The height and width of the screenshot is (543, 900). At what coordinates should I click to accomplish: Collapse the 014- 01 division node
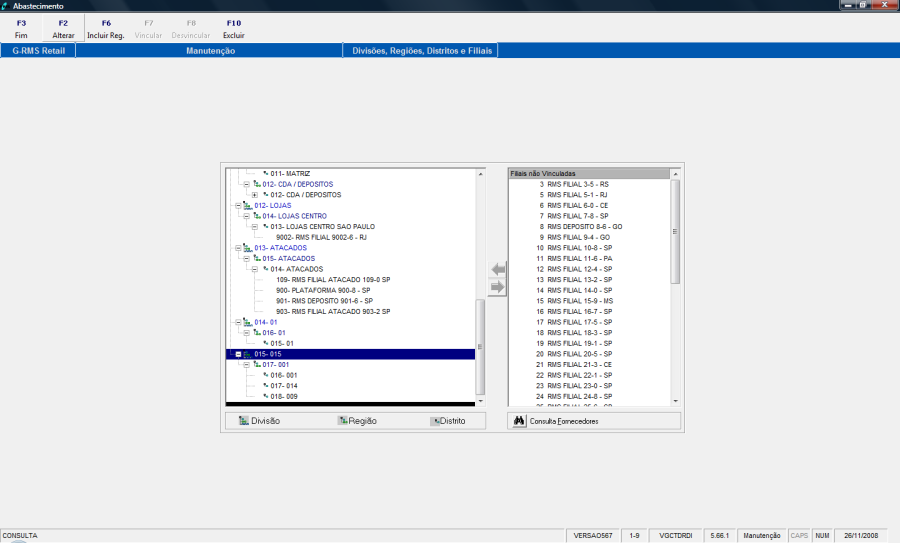(238, 322)
